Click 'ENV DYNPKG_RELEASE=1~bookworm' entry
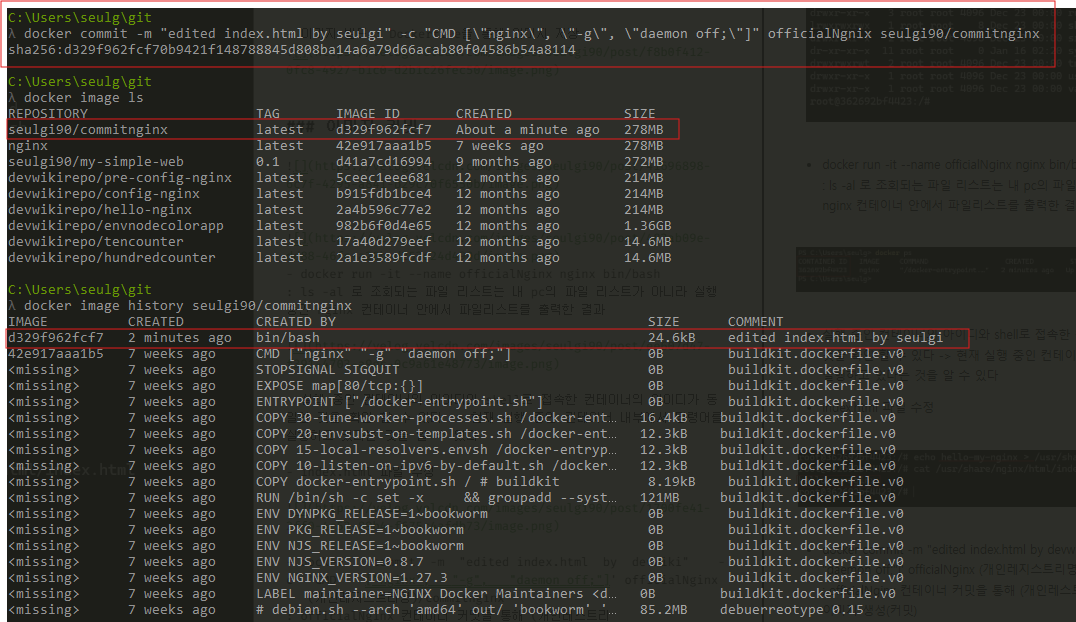The image size is (1076, 622). [x=372, y=514]
